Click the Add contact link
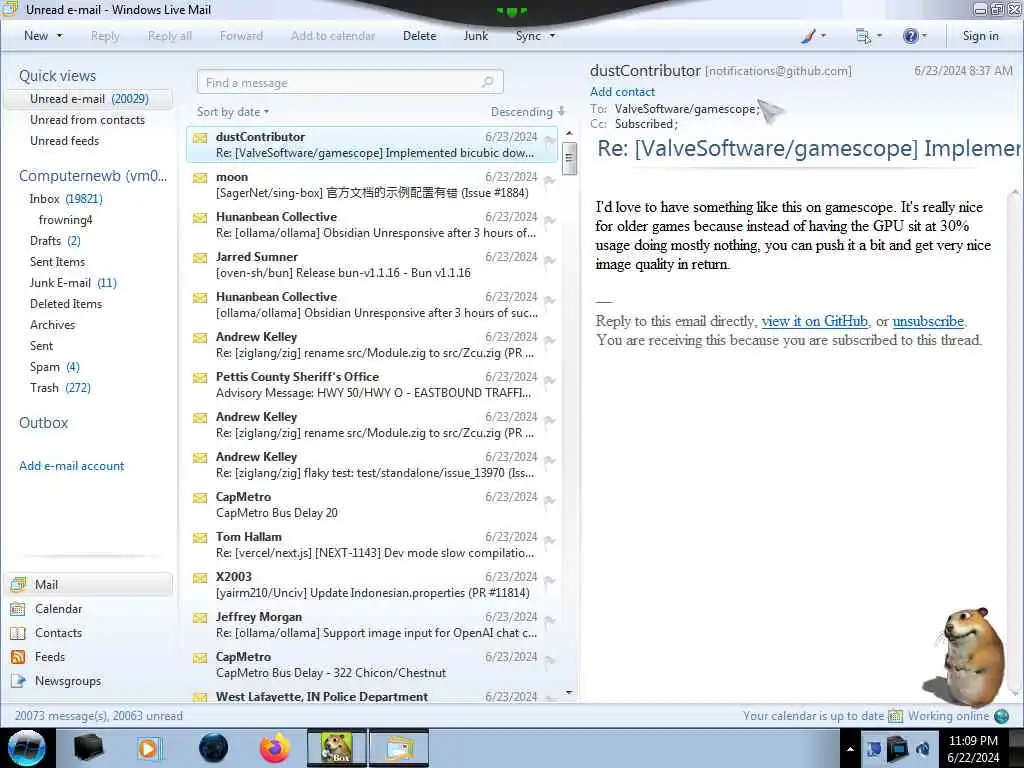Image resolution: width=1024 pixels, height=768 pixels. (622, 91)
